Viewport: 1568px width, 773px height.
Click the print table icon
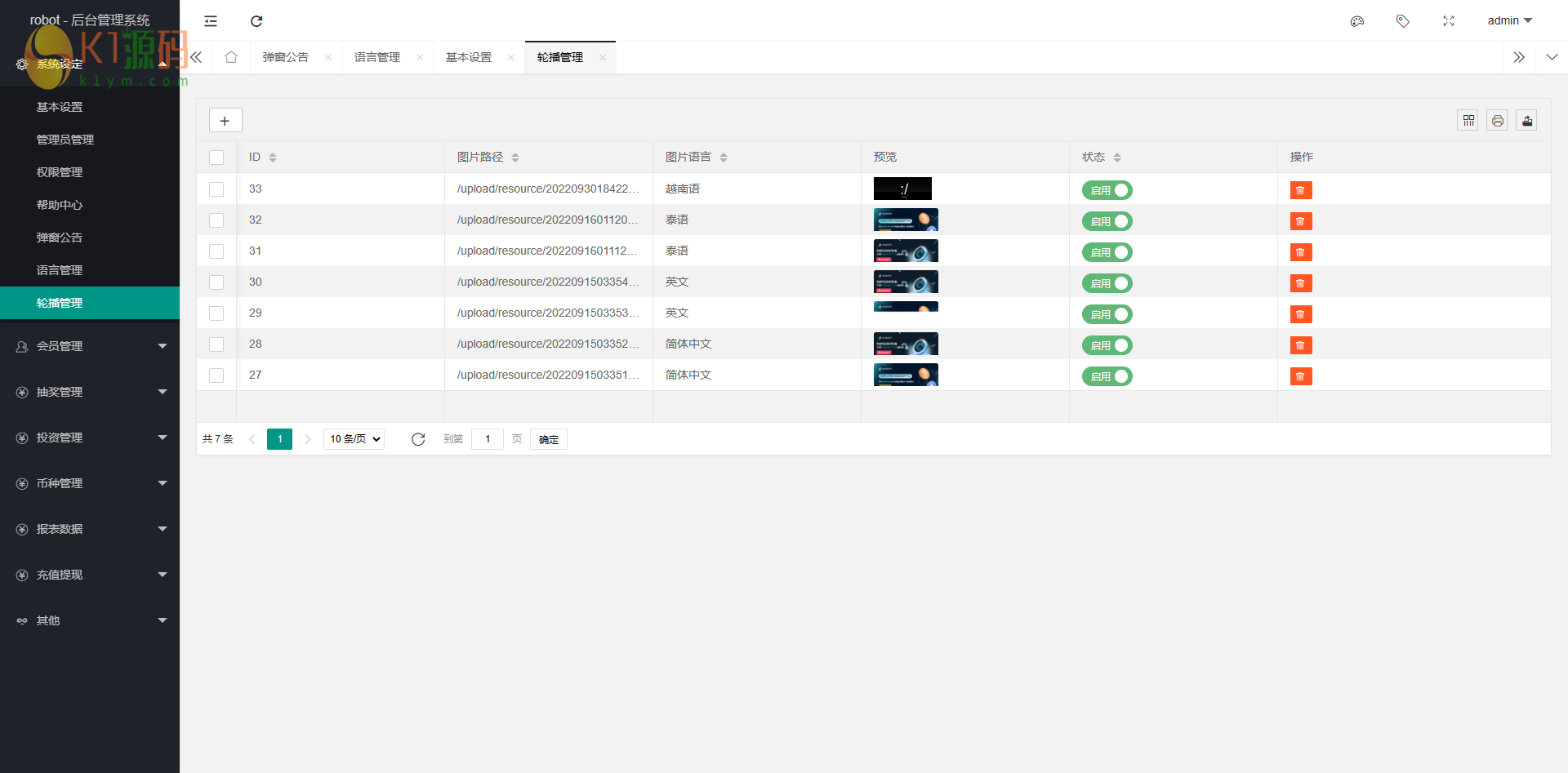tap(1497, 121)
